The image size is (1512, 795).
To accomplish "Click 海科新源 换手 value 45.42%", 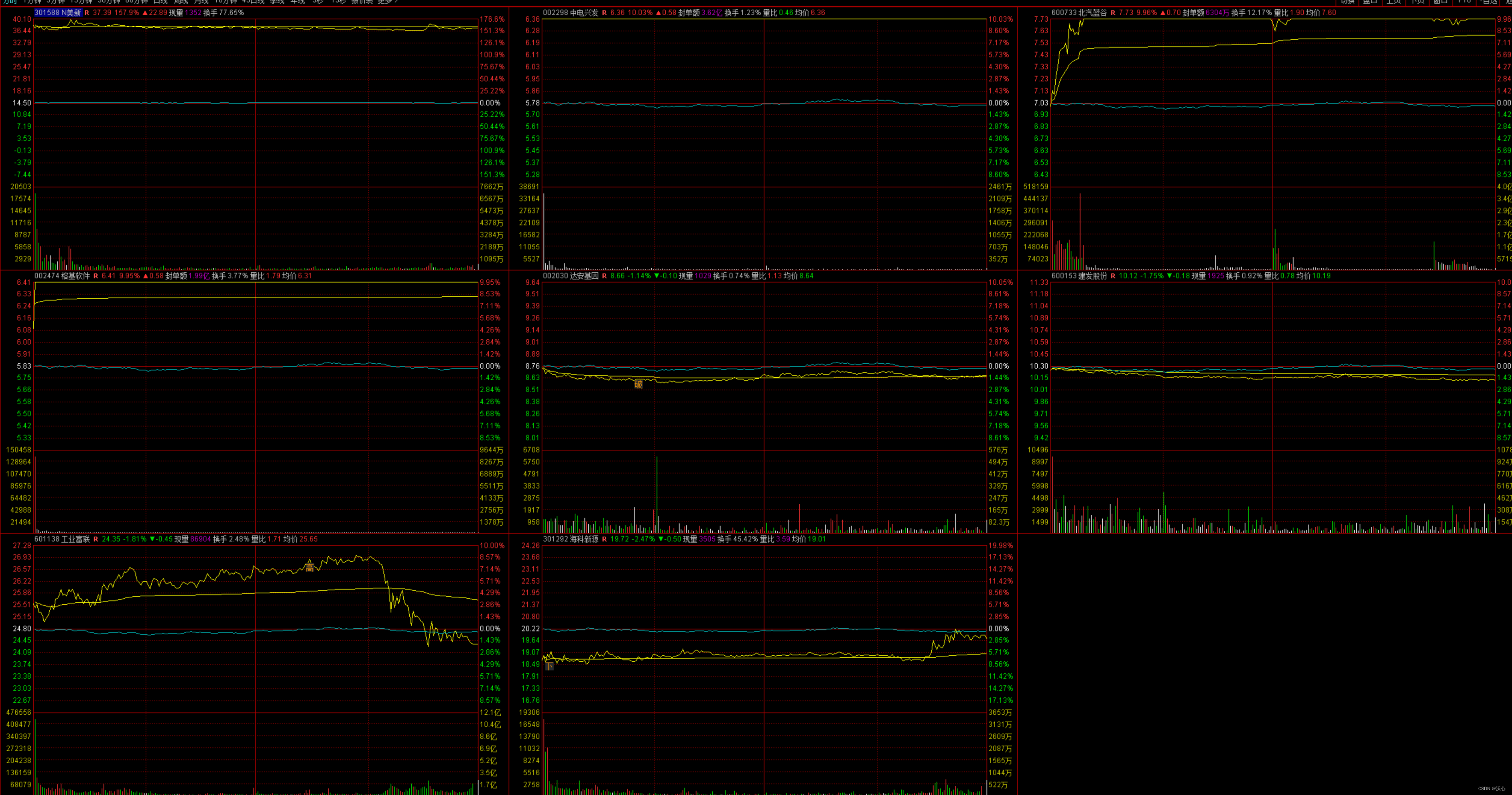I will coord(746,539).
